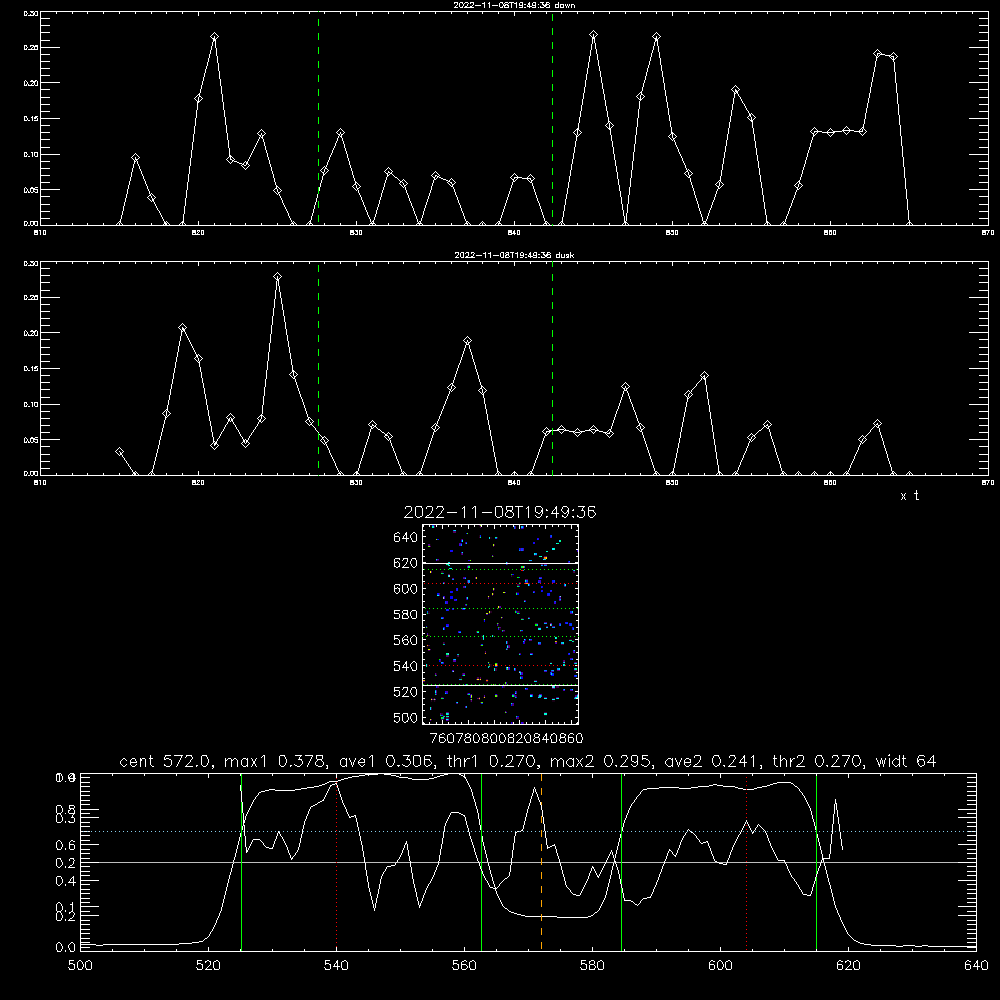Click the orange dashed center line in the bottom plot
Screen dimensions: 1000x1000
[x=541, y=862]
